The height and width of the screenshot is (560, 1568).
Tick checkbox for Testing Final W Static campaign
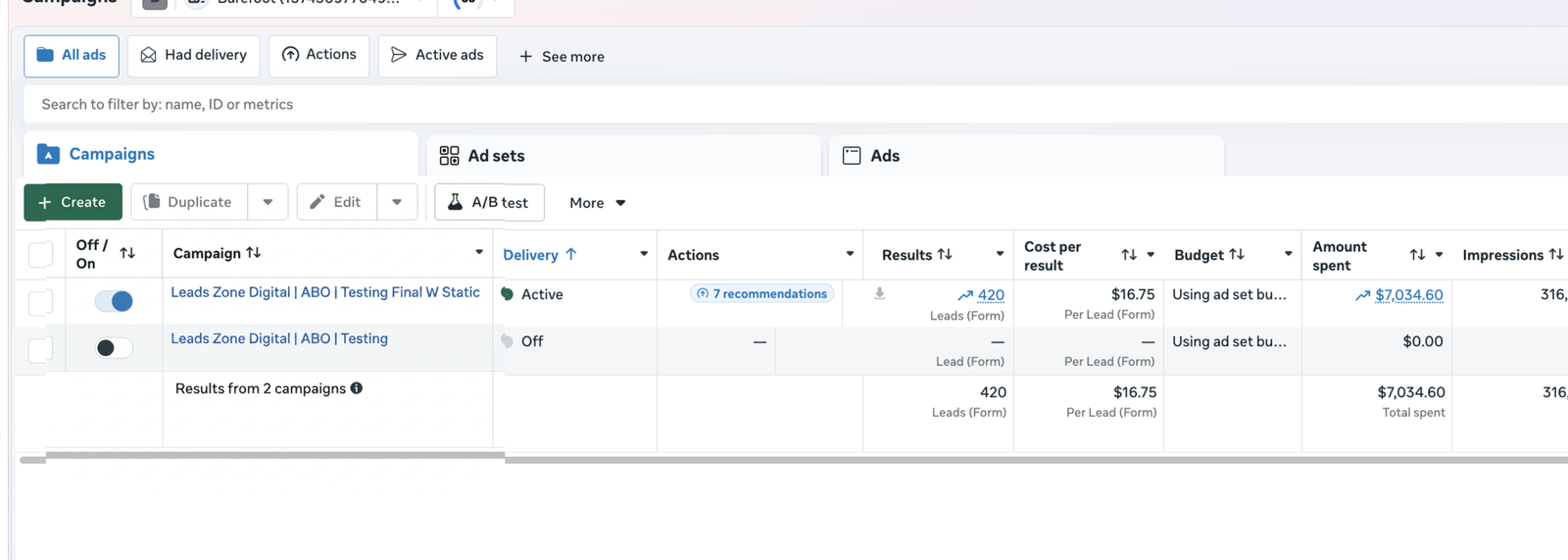coord(40,303)
